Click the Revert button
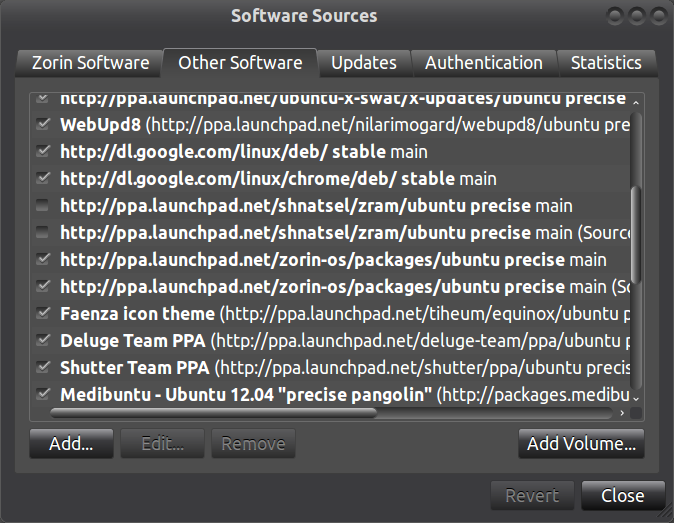 click(x=532, y=495)
